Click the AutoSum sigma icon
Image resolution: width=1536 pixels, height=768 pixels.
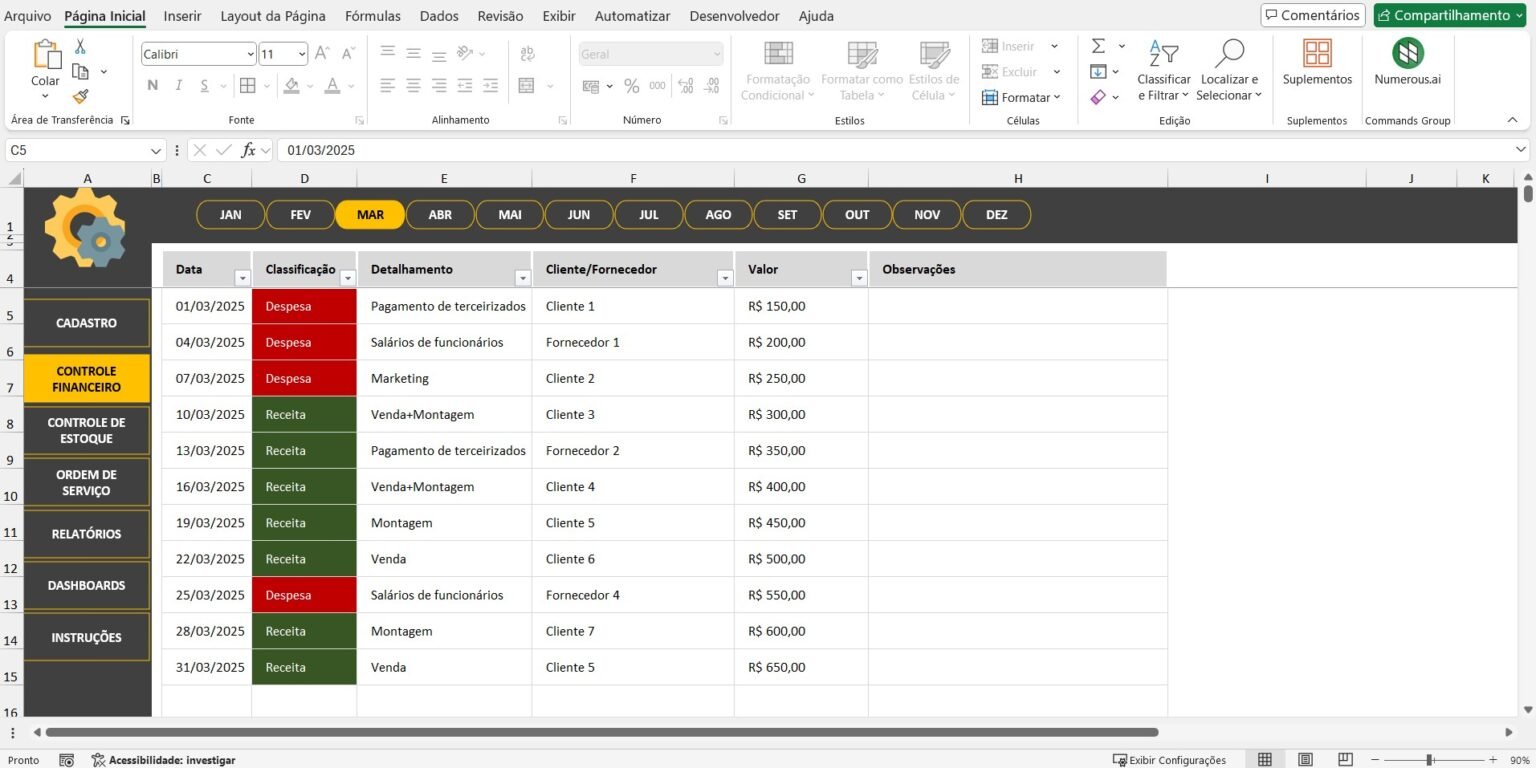coord(1098,46)
